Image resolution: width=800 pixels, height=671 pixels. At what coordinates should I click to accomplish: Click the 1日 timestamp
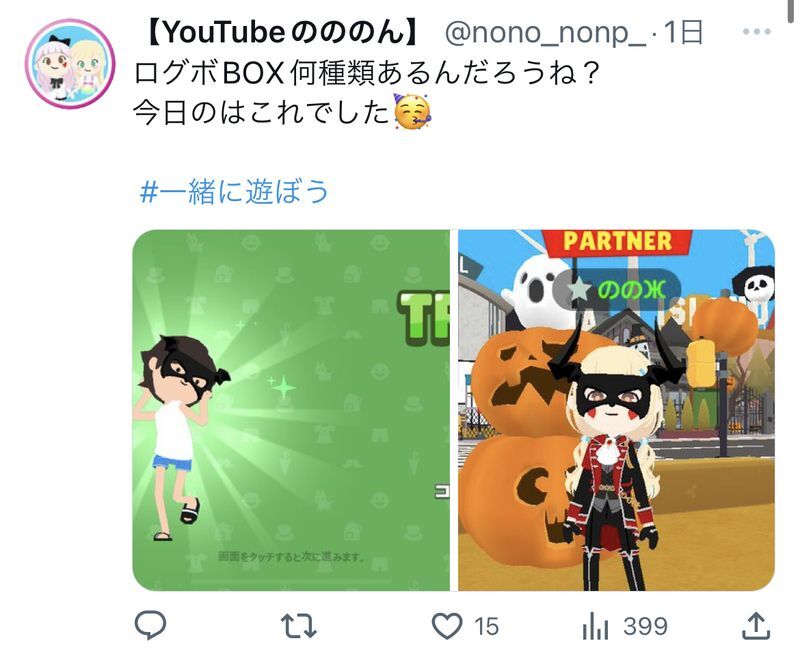(x=682, y=32)
